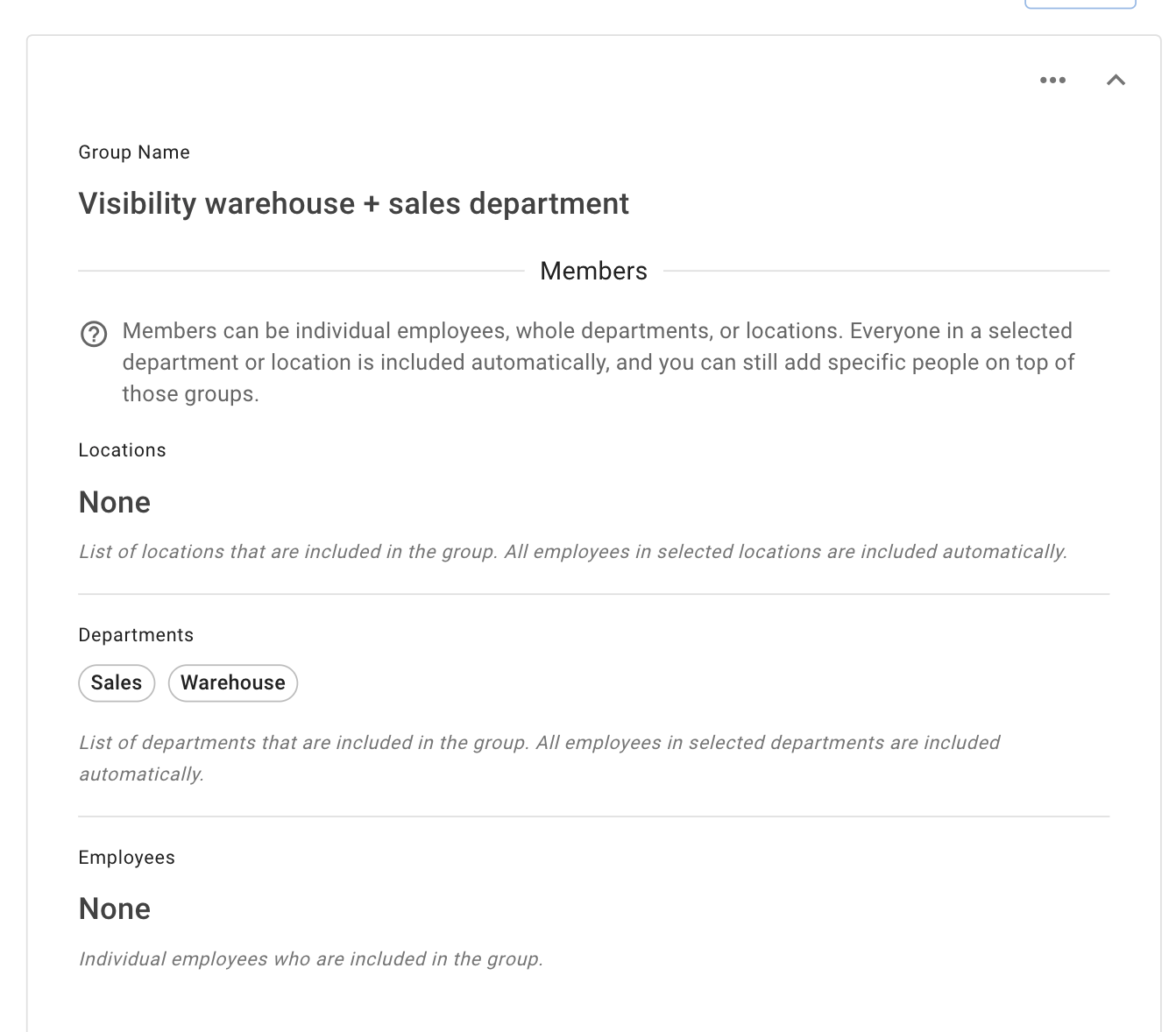The width and height of the screenshot is (1176, 1032).
Task: Click the departments list description text
Action: (x=539, y=759)
